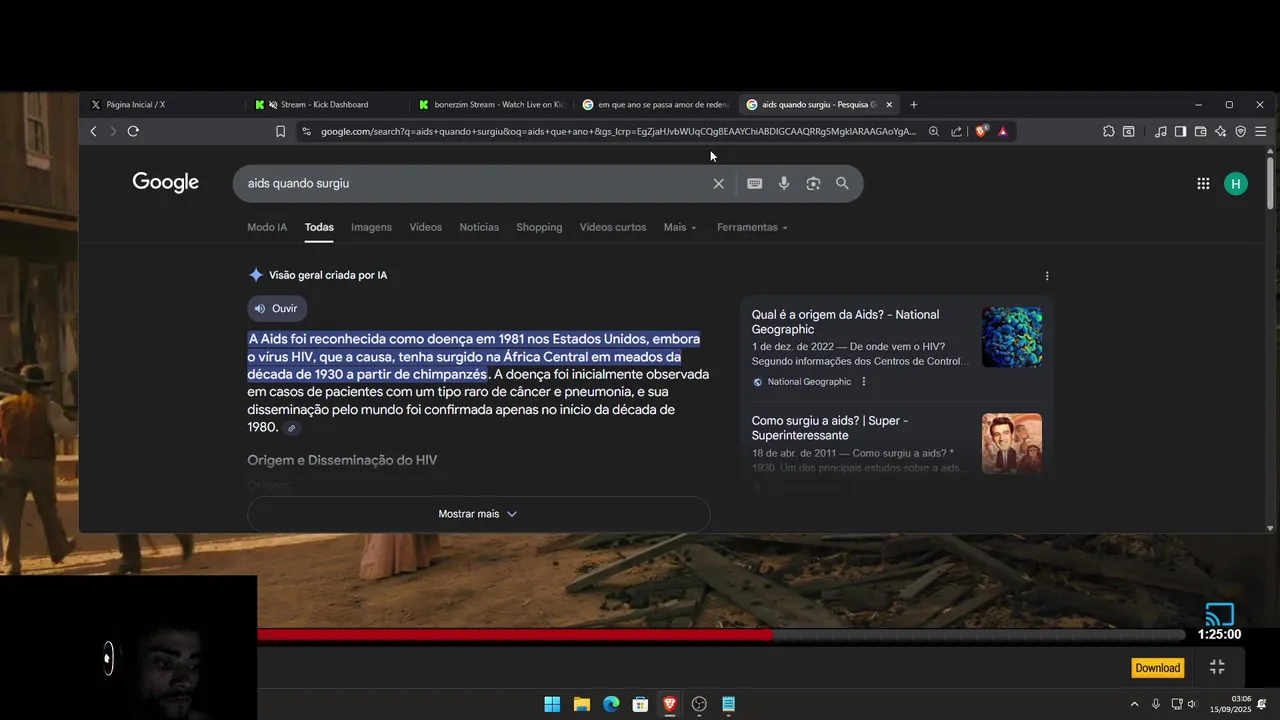
Task: Start a voice search with the microphone
Action: coord(784,183)
